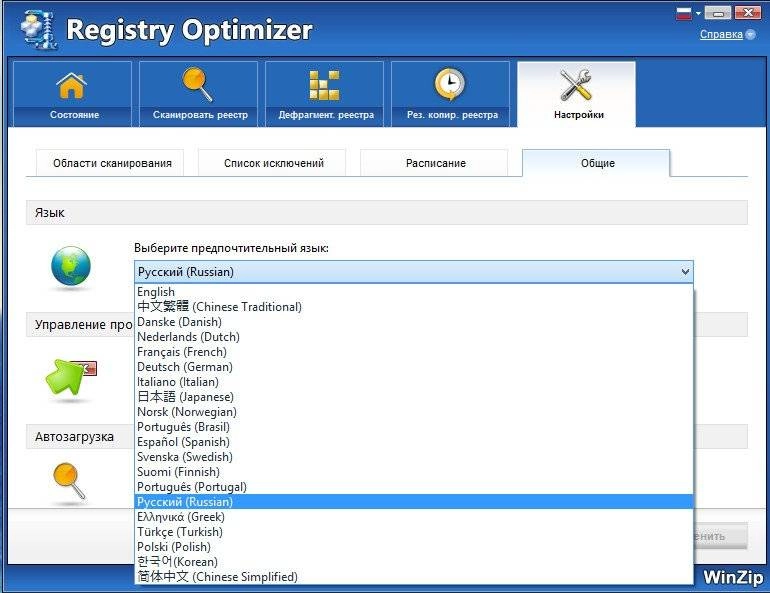This screenshot has width=770, height=593.
Task: Select highlighted Русский (Russian) list item
Action: point(413,502)
